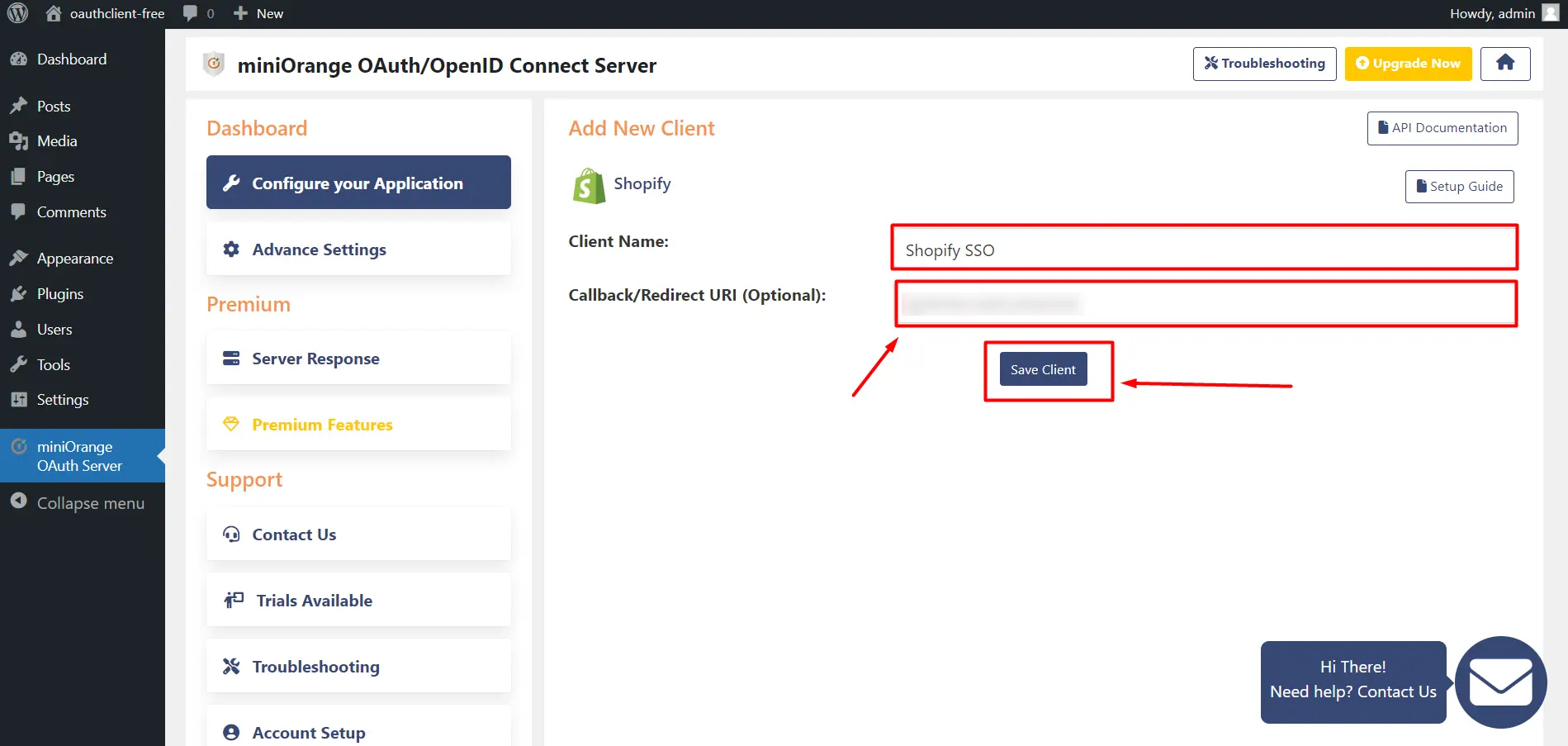Open the mail chat support icon
Image resolution: width=1568 pixels, height=746 pixels.
point(1500,682)
